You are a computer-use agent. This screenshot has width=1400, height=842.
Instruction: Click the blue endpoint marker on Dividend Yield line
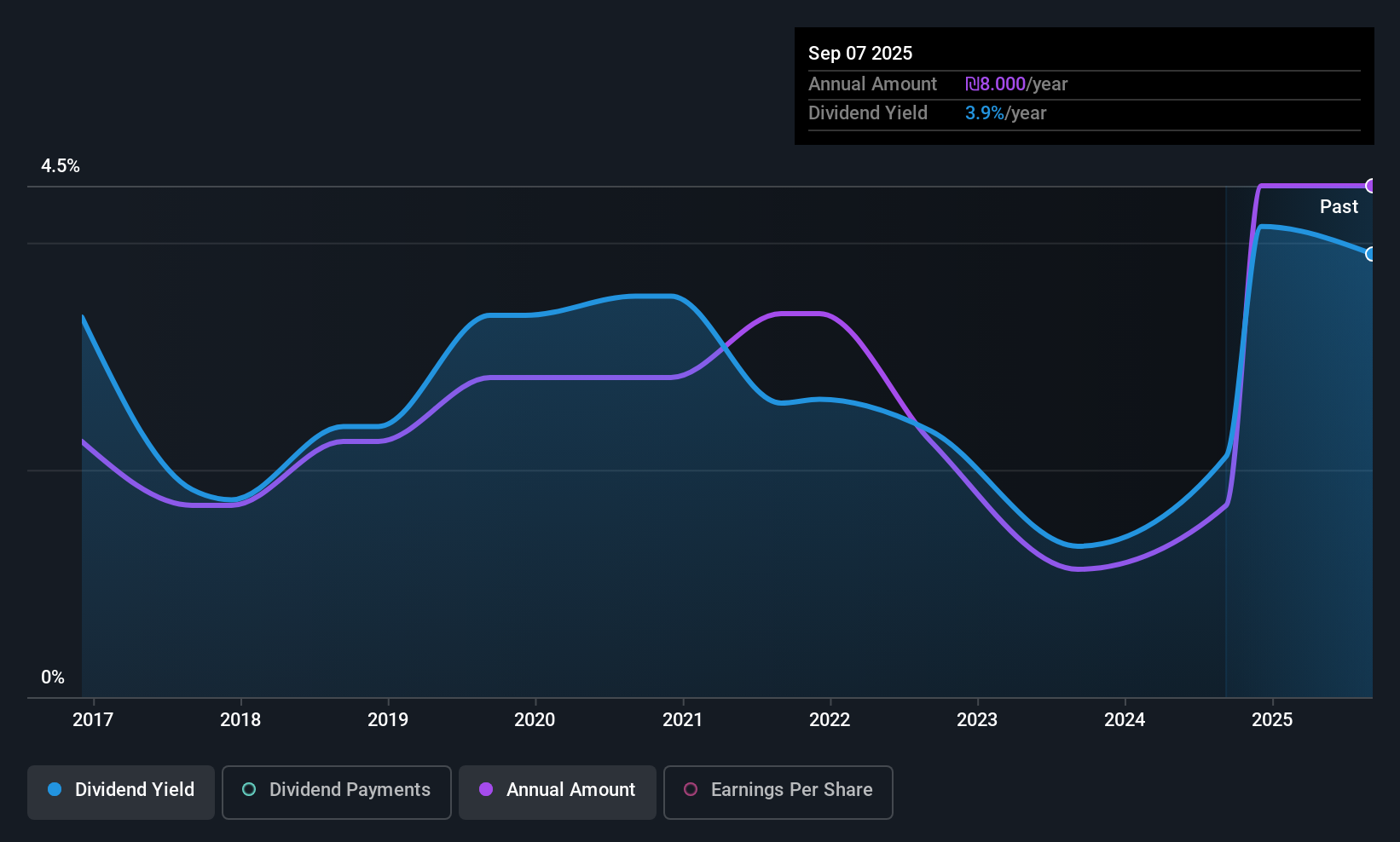coord(1370,254)
